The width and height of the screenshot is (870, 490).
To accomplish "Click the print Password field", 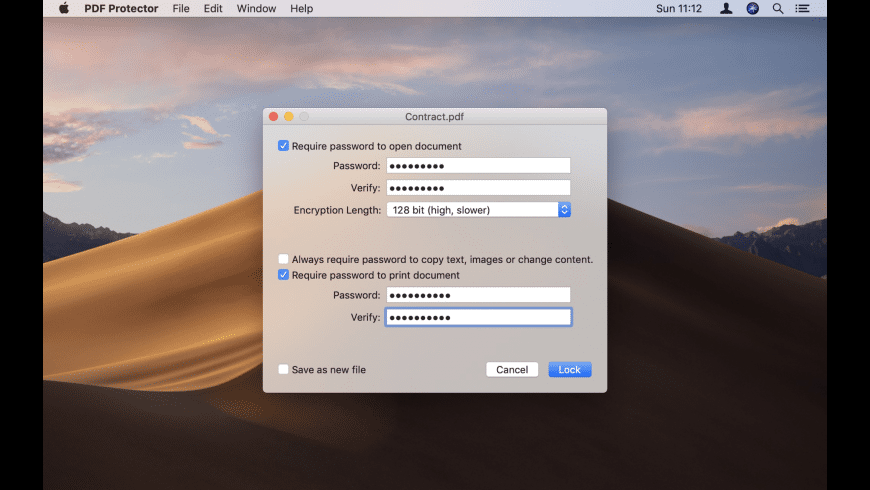I will [478, 295].
